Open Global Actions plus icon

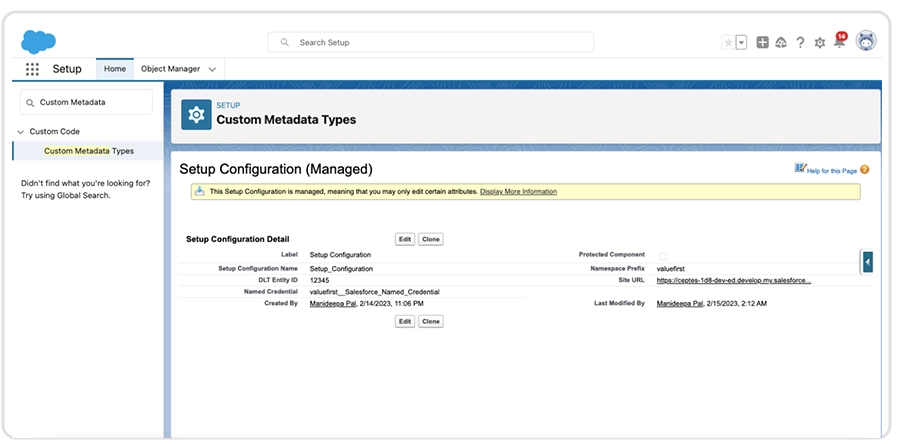click(x=763, y=43)
